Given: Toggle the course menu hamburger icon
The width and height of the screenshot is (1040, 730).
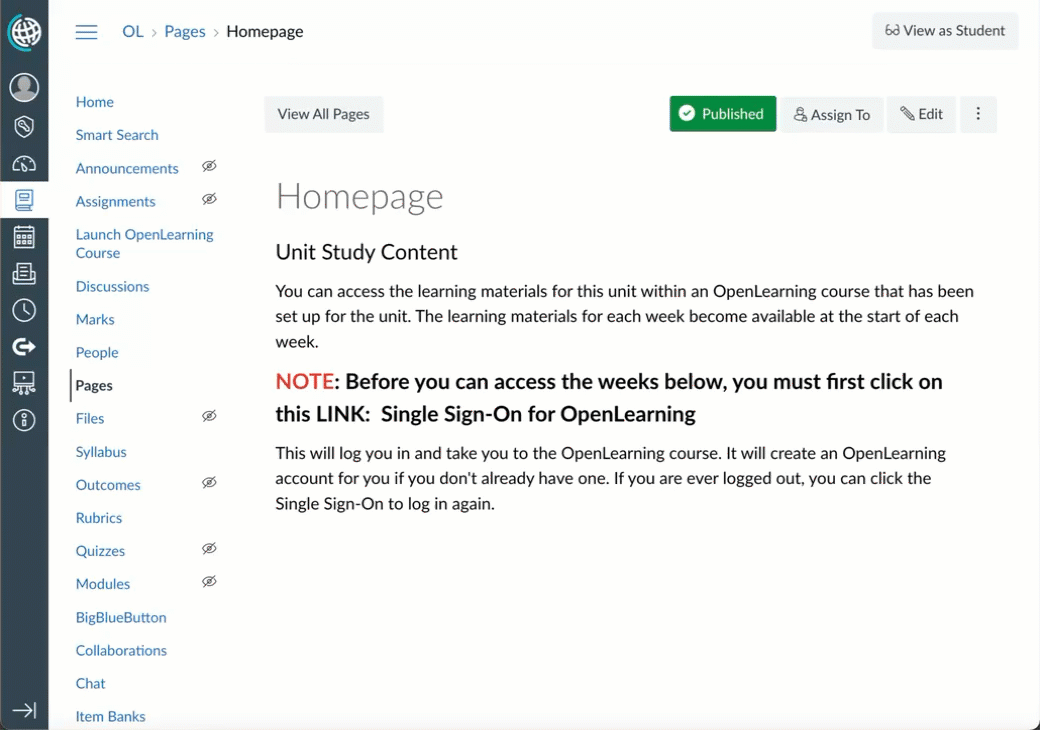Looking at the screenshot, I should [x=86, y=32].
